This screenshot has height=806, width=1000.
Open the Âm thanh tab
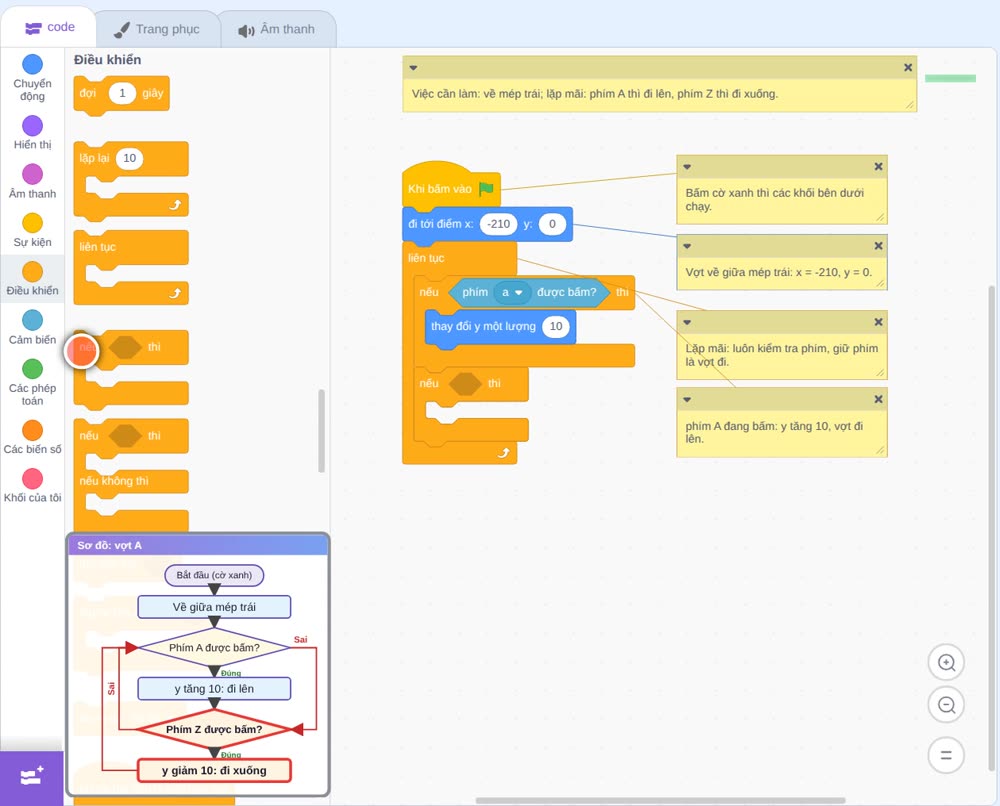[277, 29]
